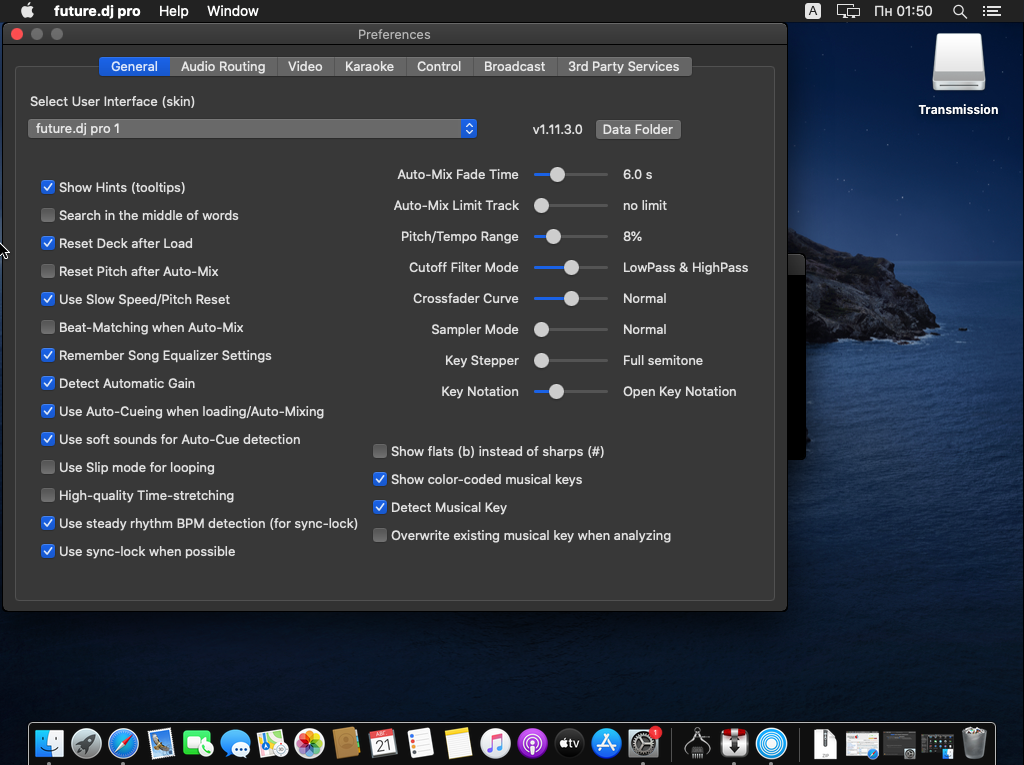
Task: Open Spotlight search in the menu bar
Action: point(959,11)
